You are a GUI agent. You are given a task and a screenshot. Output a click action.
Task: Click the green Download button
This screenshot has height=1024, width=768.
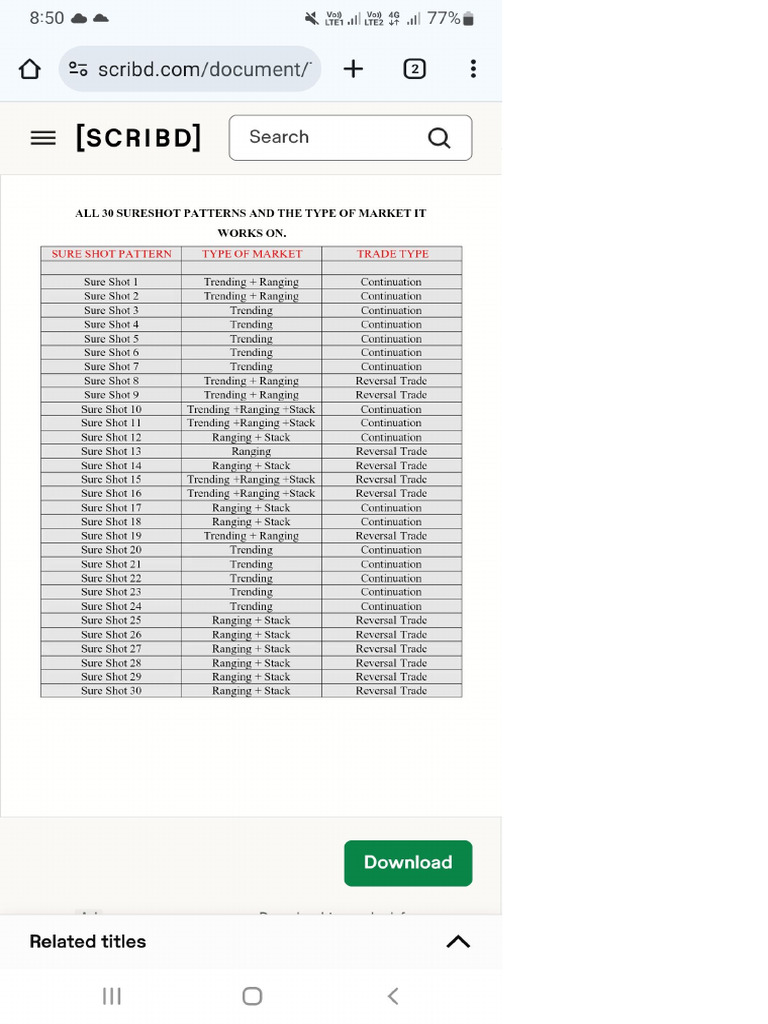[x=408, y=863]
